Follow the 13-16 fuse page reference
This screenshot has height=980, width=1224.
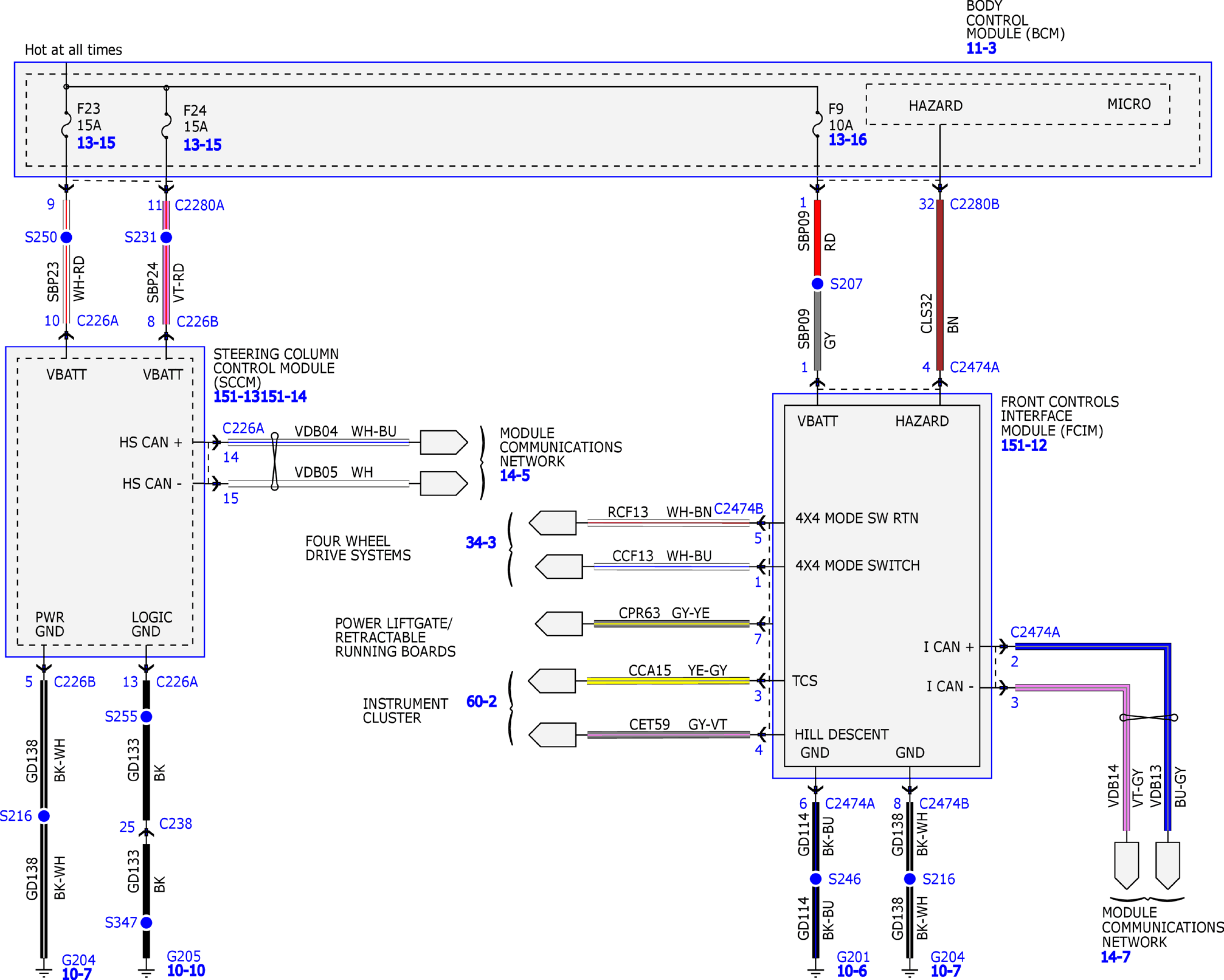pyautogui.click(x=847, y=140)
